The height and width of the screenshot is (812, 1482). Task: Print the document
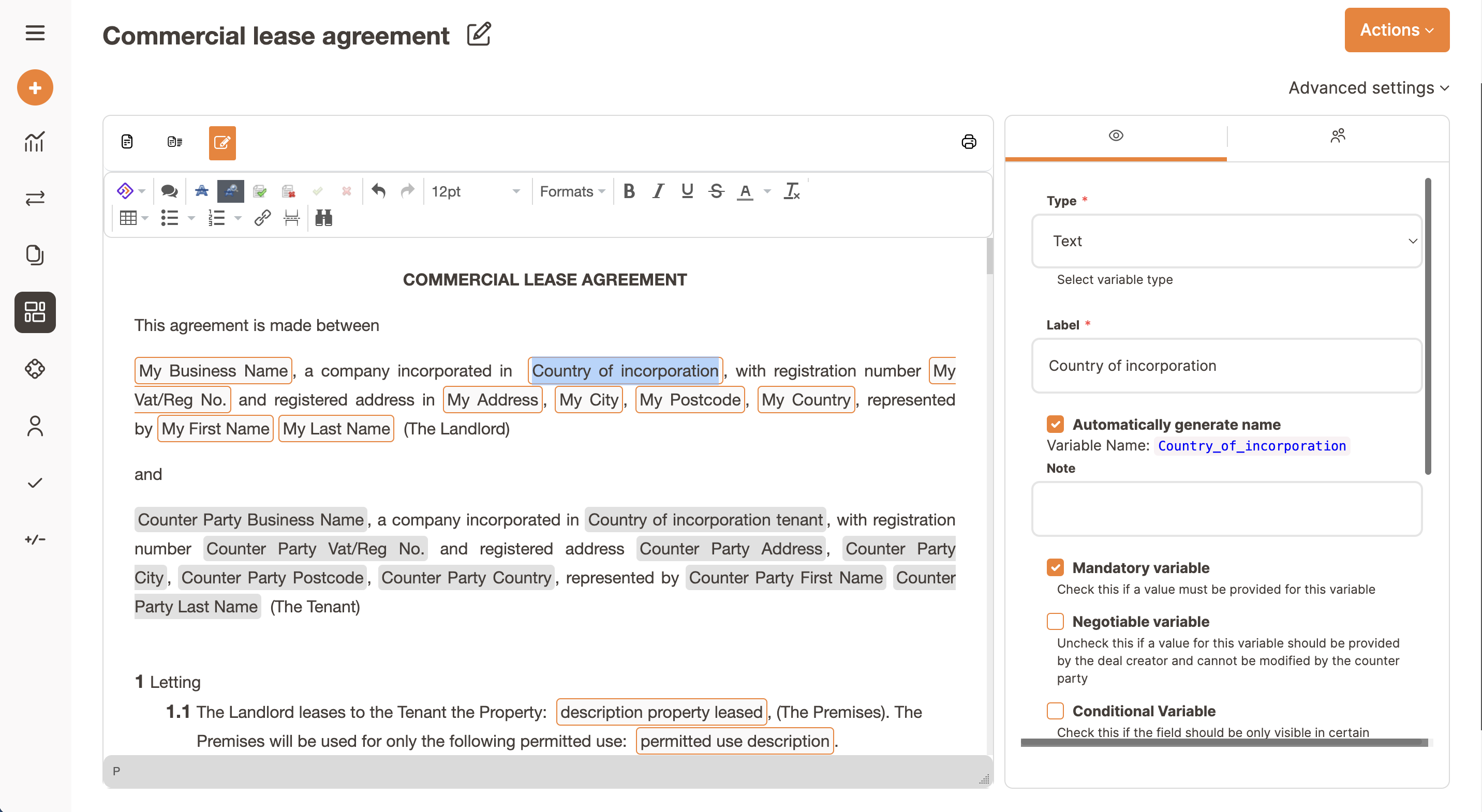(x=969, y=142)
